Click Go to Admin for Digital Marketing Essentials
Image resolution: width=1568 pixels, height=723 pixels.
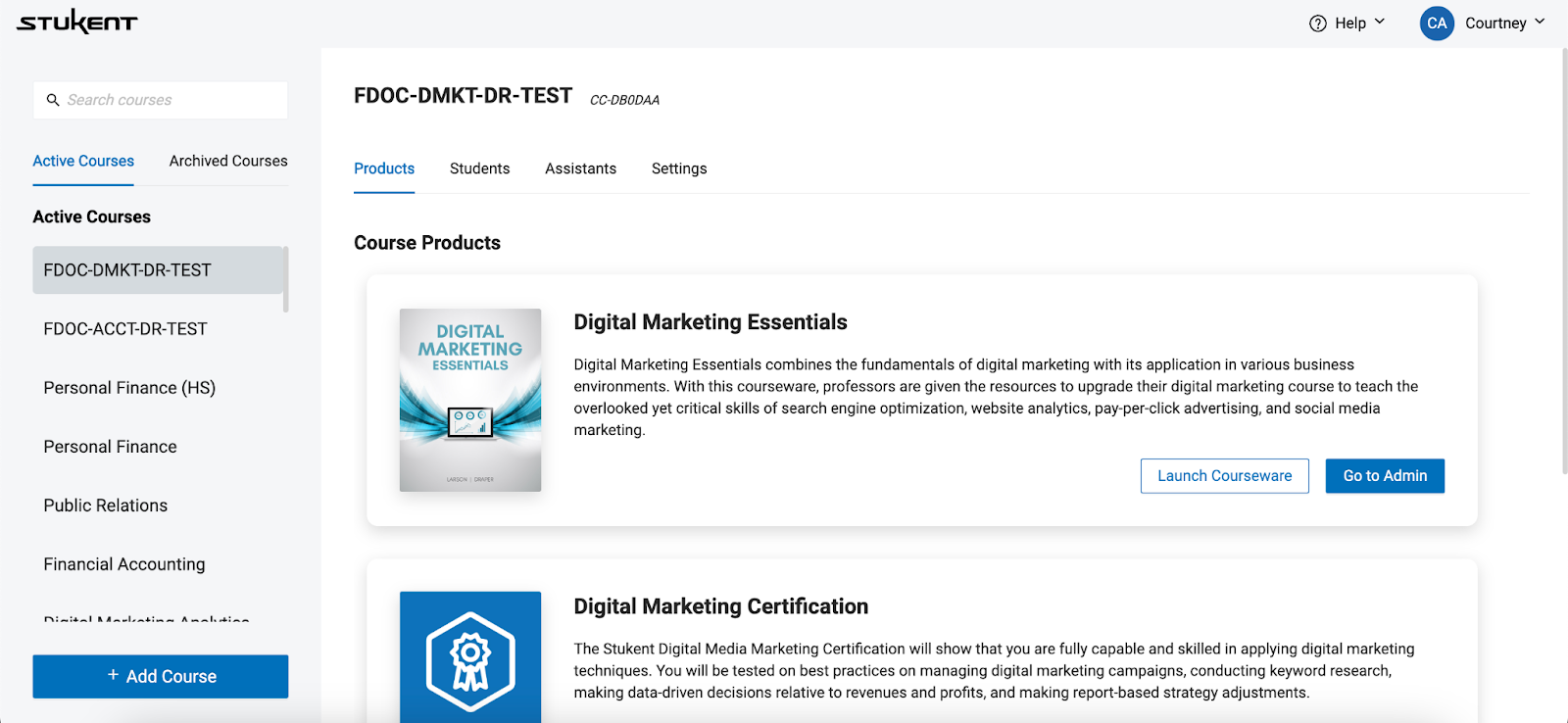pyautogui.click(x=1385, y=476)
